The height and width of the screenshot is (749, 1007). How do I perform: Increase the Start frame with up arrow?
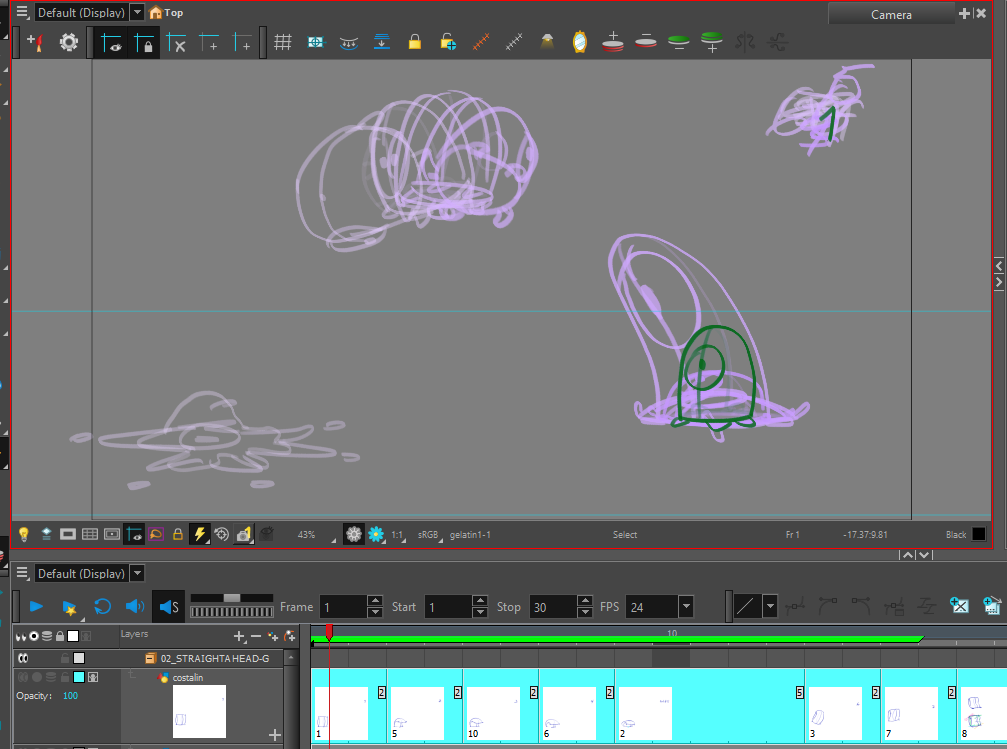[x=480, y=601]
